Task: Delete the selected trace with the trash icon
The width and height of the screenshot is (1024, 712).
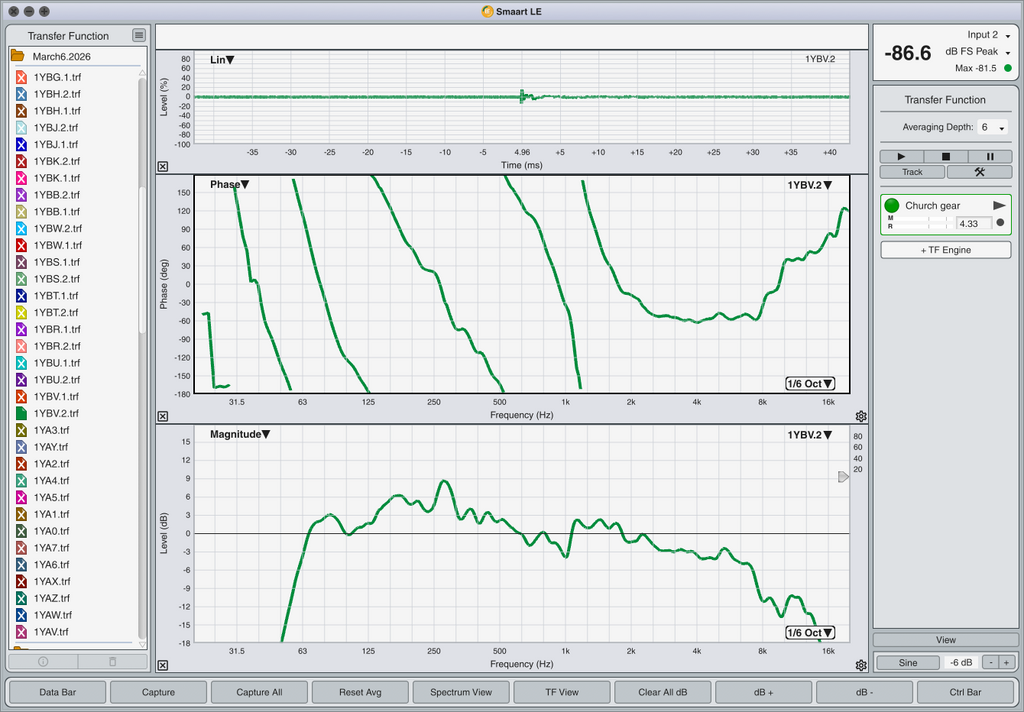Action: [x=112, y=661]
